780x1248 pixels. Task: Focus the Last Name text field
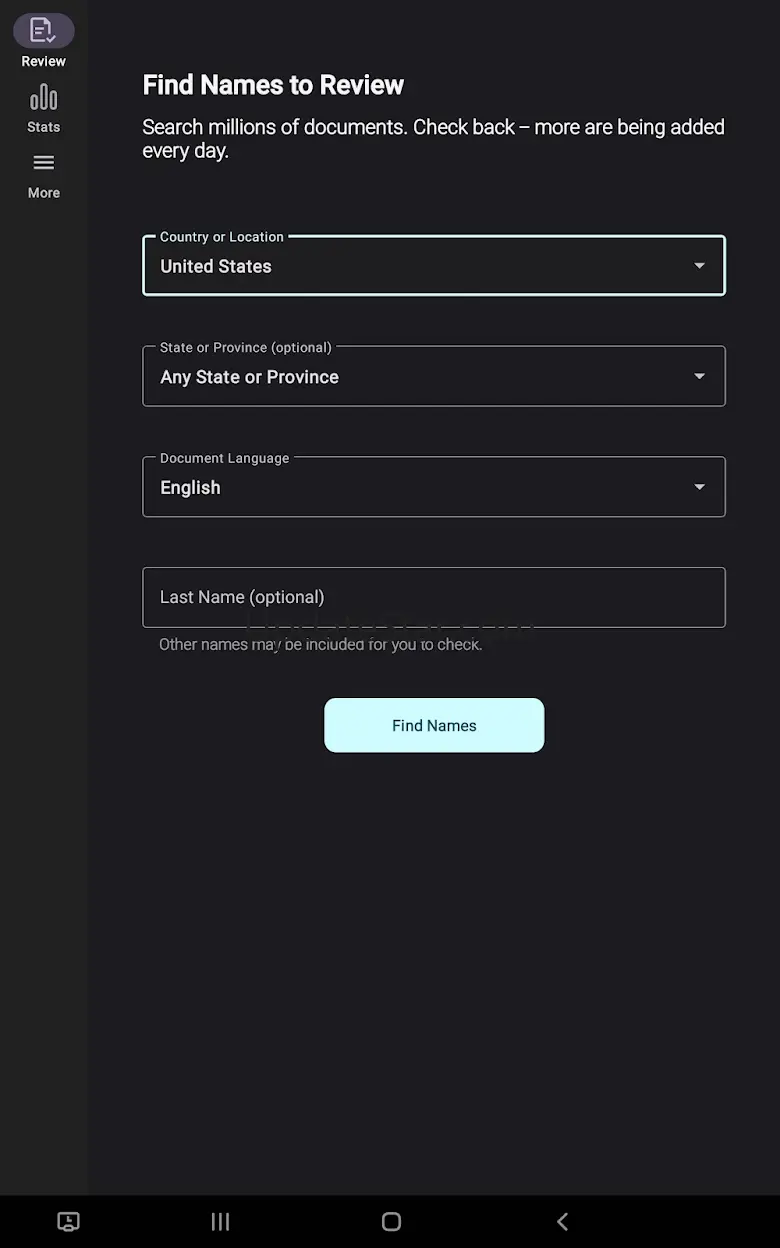click(x=433, y=597)
